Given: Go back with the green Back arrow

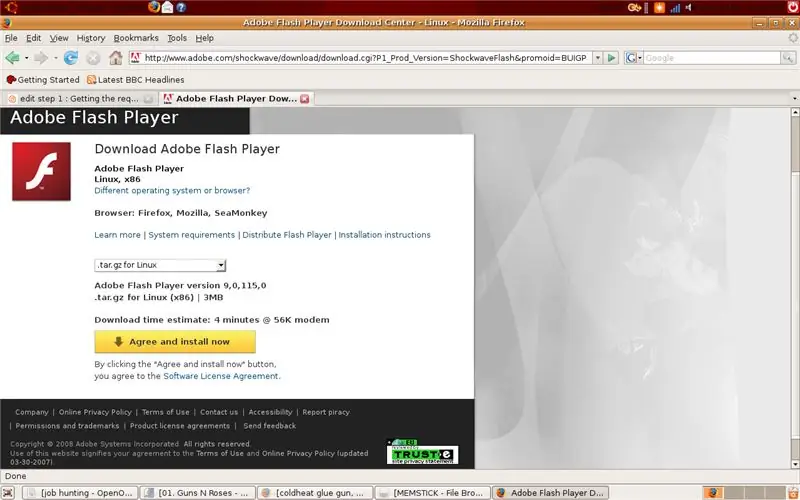Looking at the screenshot, I should pyautogui.click(x=12, y=58).
